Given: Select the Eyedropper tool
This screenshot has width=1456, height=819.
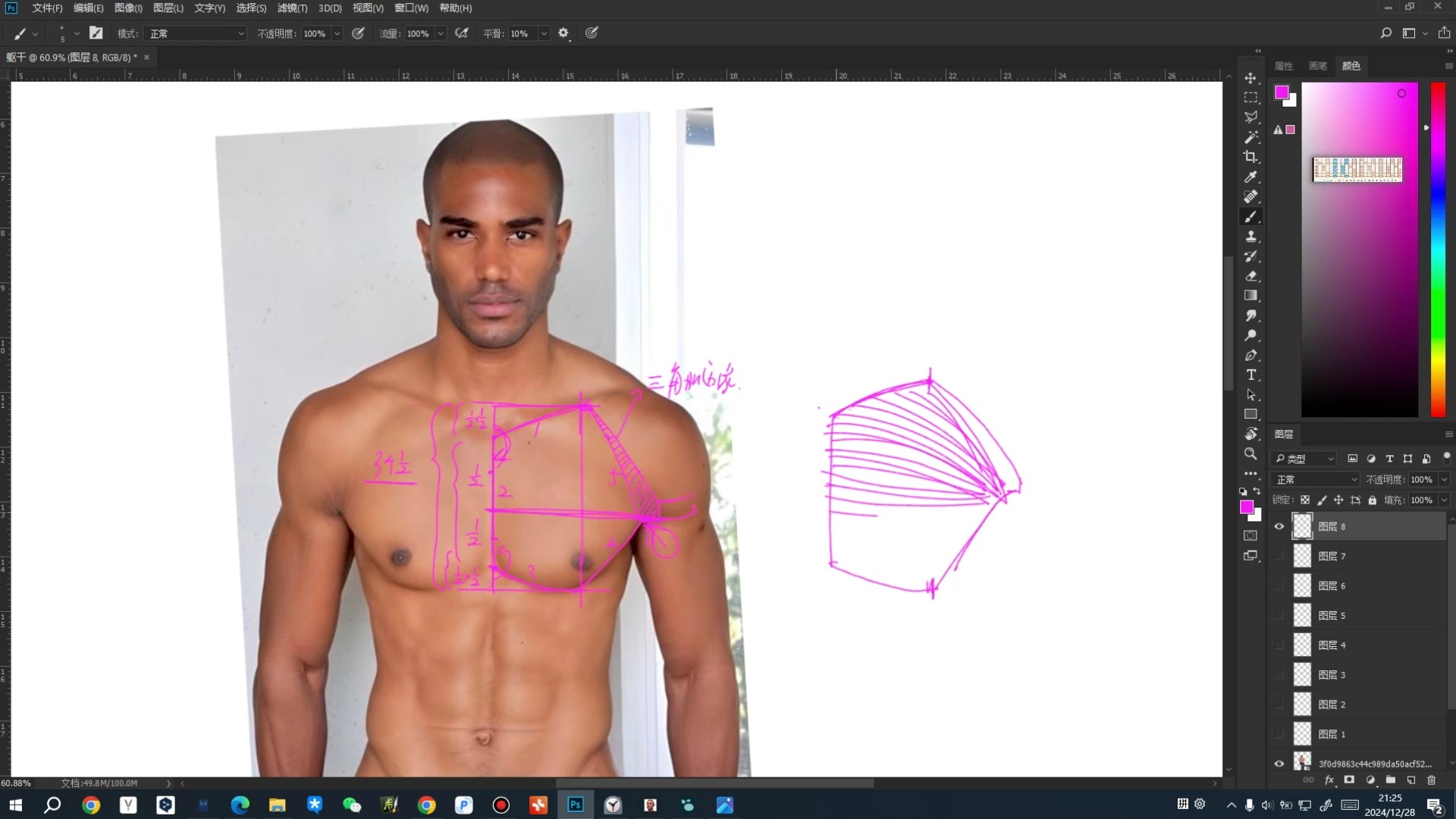Looking at the screenshot, I should point(1250,177).
